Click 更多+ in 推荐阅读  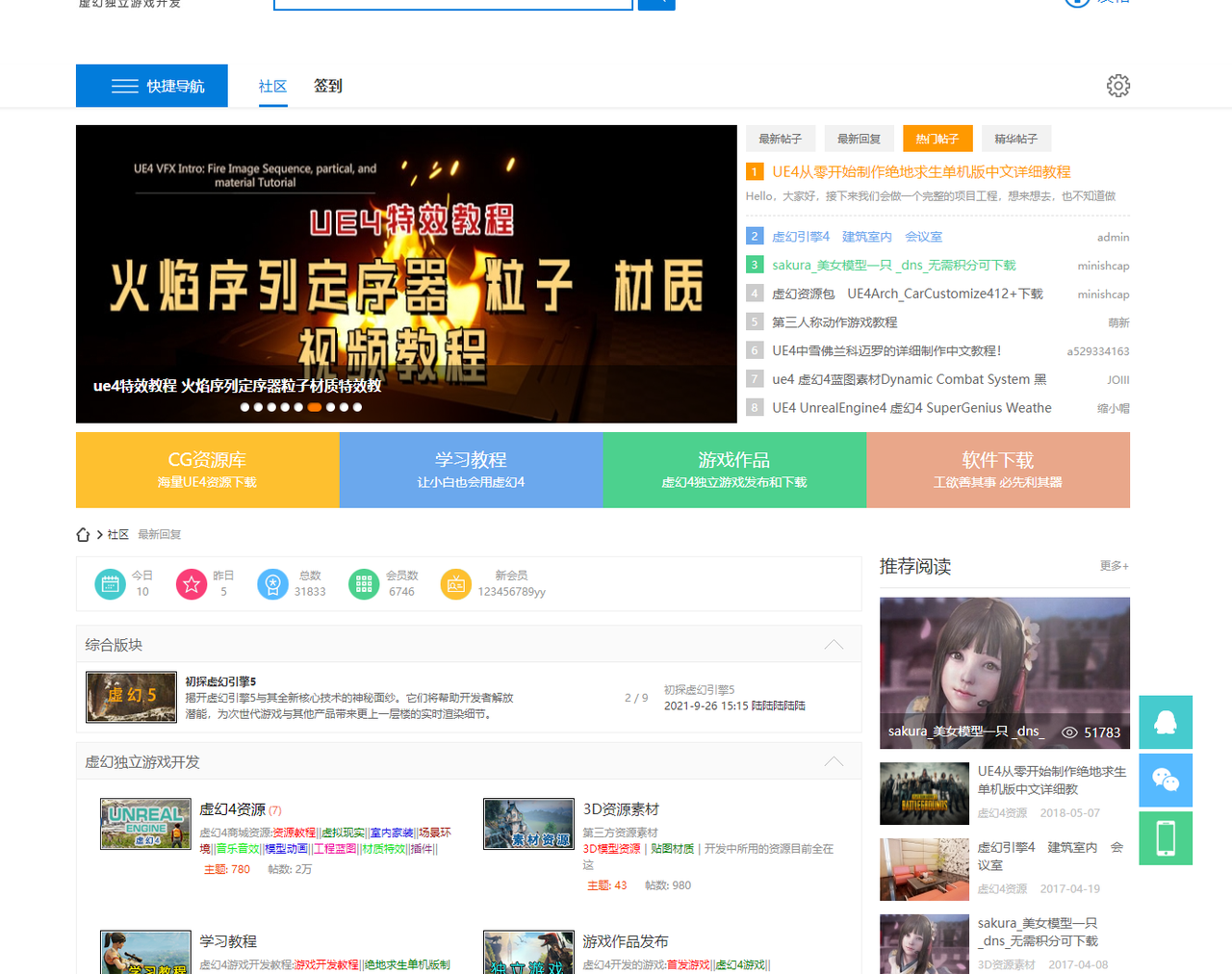click(1115, 566)
